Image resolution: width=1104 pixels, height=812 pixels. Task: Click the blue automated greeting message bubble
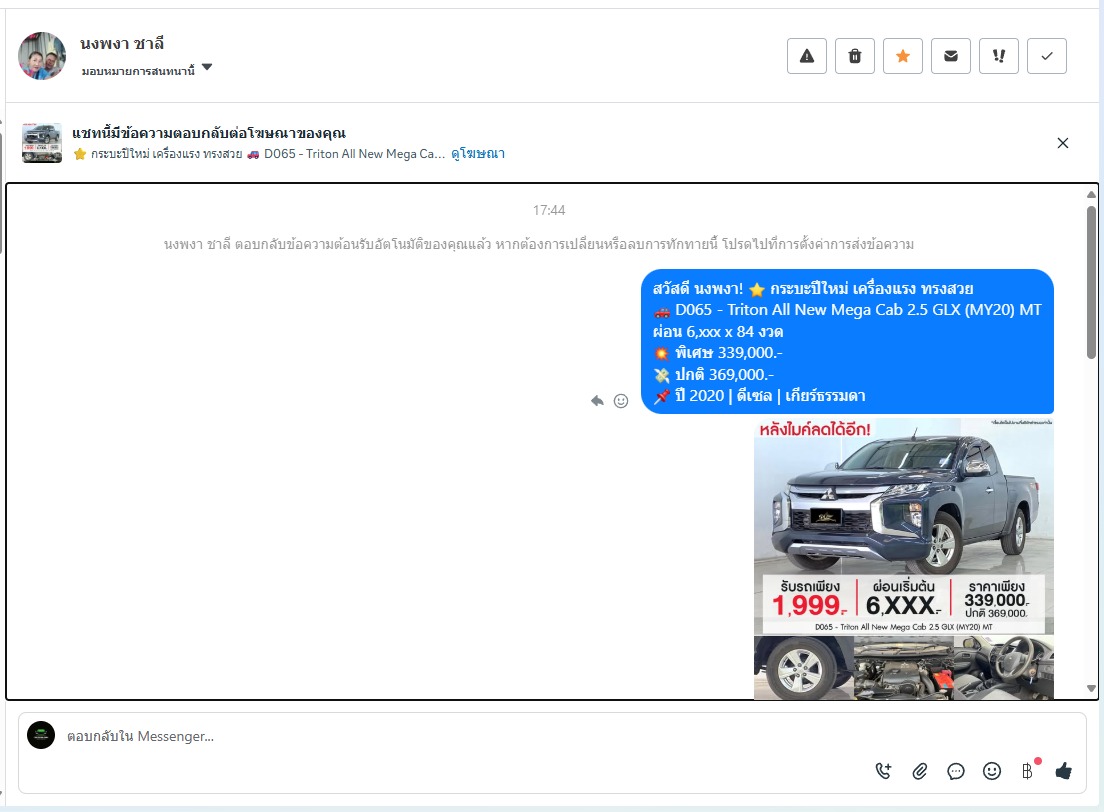848,342
